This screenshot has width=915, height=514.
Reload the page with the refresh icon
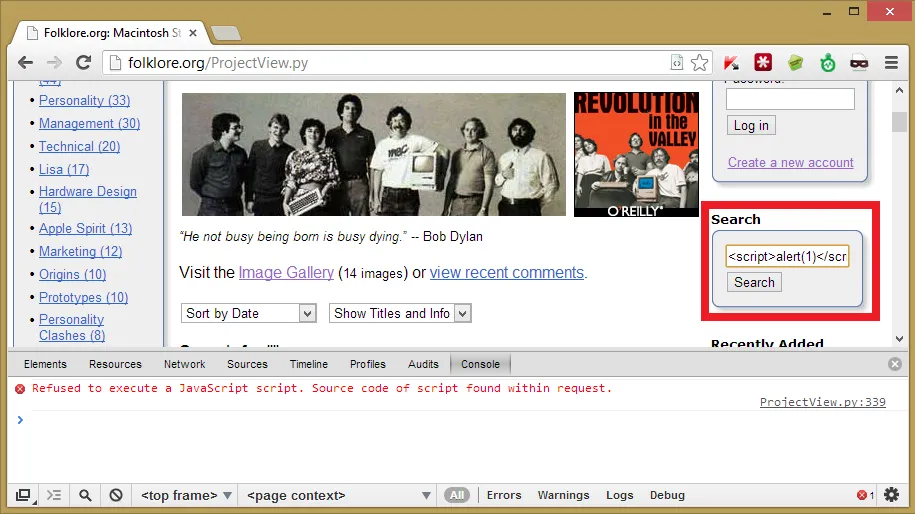84,63
